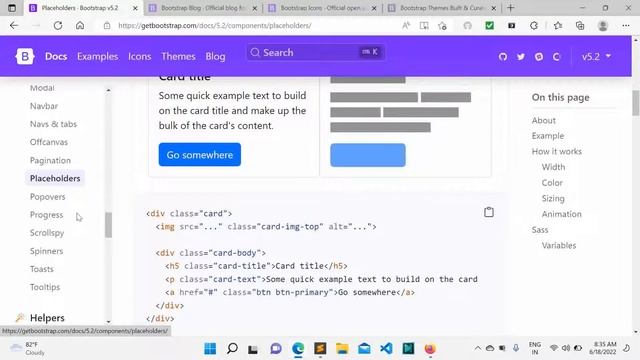Viewport: 640px width, 360px height.
Task: Open Navbar in sidebar
Action: [44, 106]
